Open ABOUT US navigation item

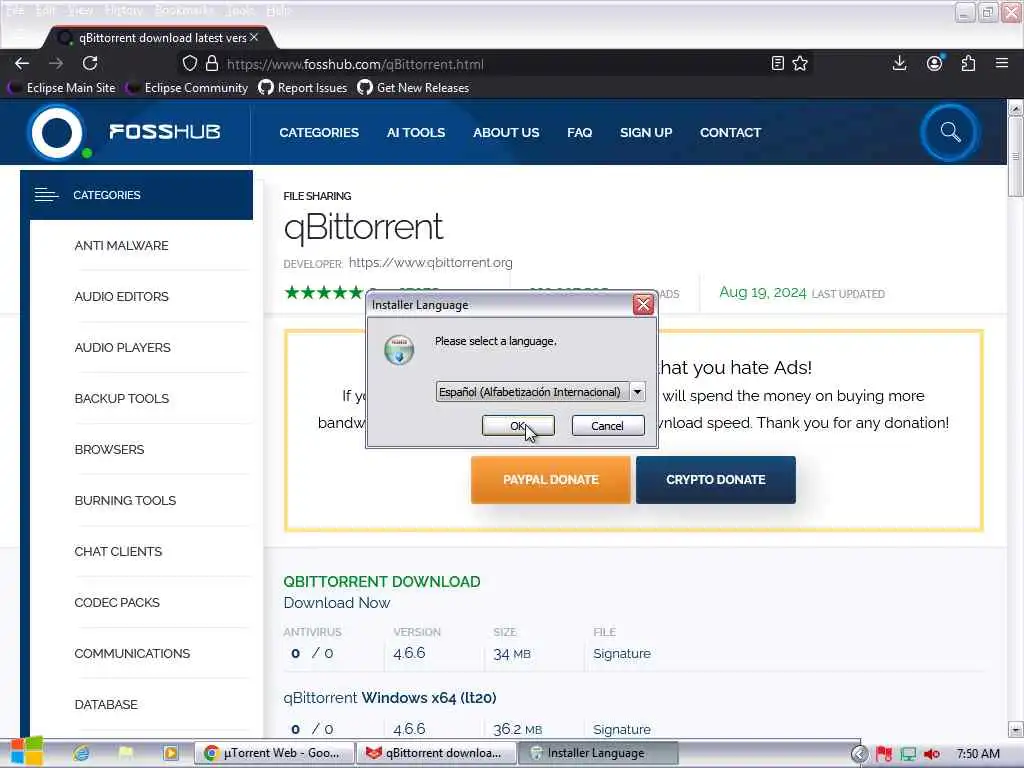[x=506, y=133]
